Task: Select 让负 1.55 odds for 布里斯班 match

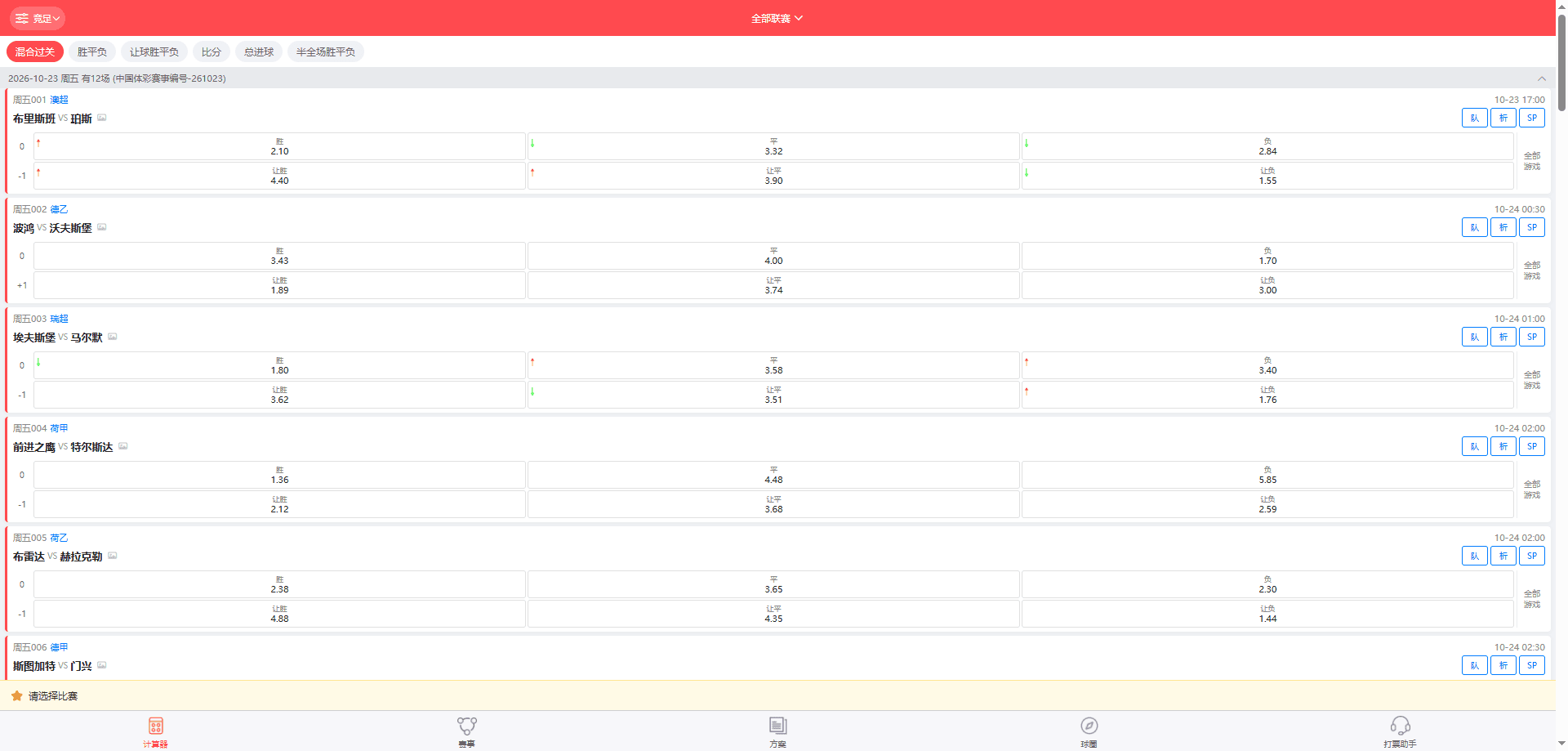Action: click(x=1267, y=176)
